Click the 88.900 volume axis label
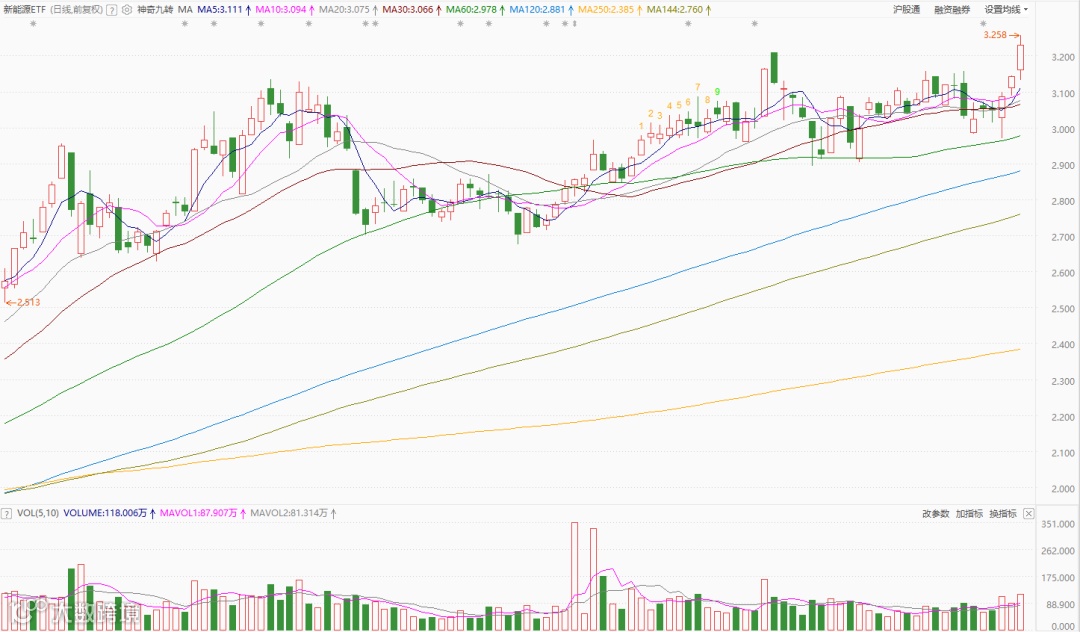Screen dimensions: 1080x632 pos(1061,604)
